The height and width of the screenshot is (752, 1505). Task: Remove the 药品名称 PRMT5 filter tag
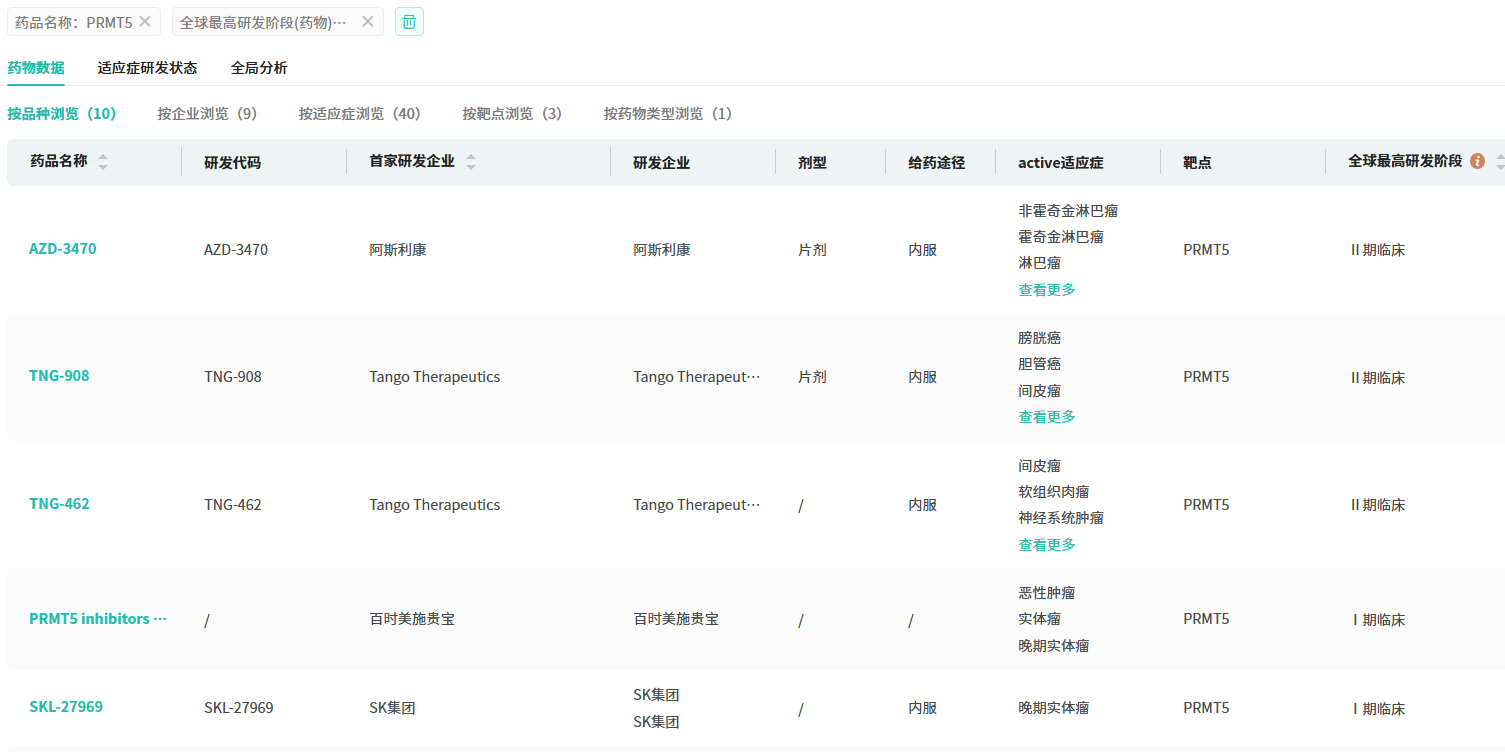coord(145,21)
